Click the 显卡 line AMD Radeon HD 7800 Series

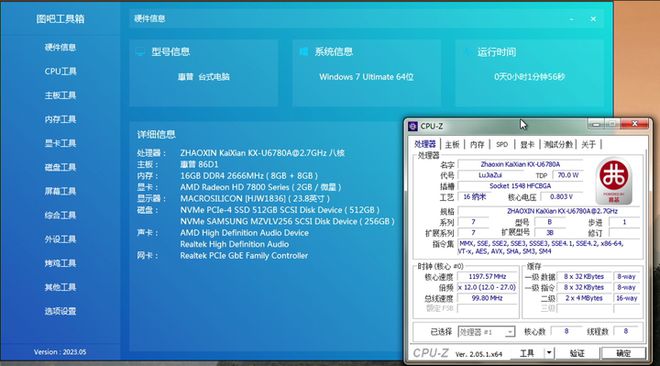tap(261, 187)
